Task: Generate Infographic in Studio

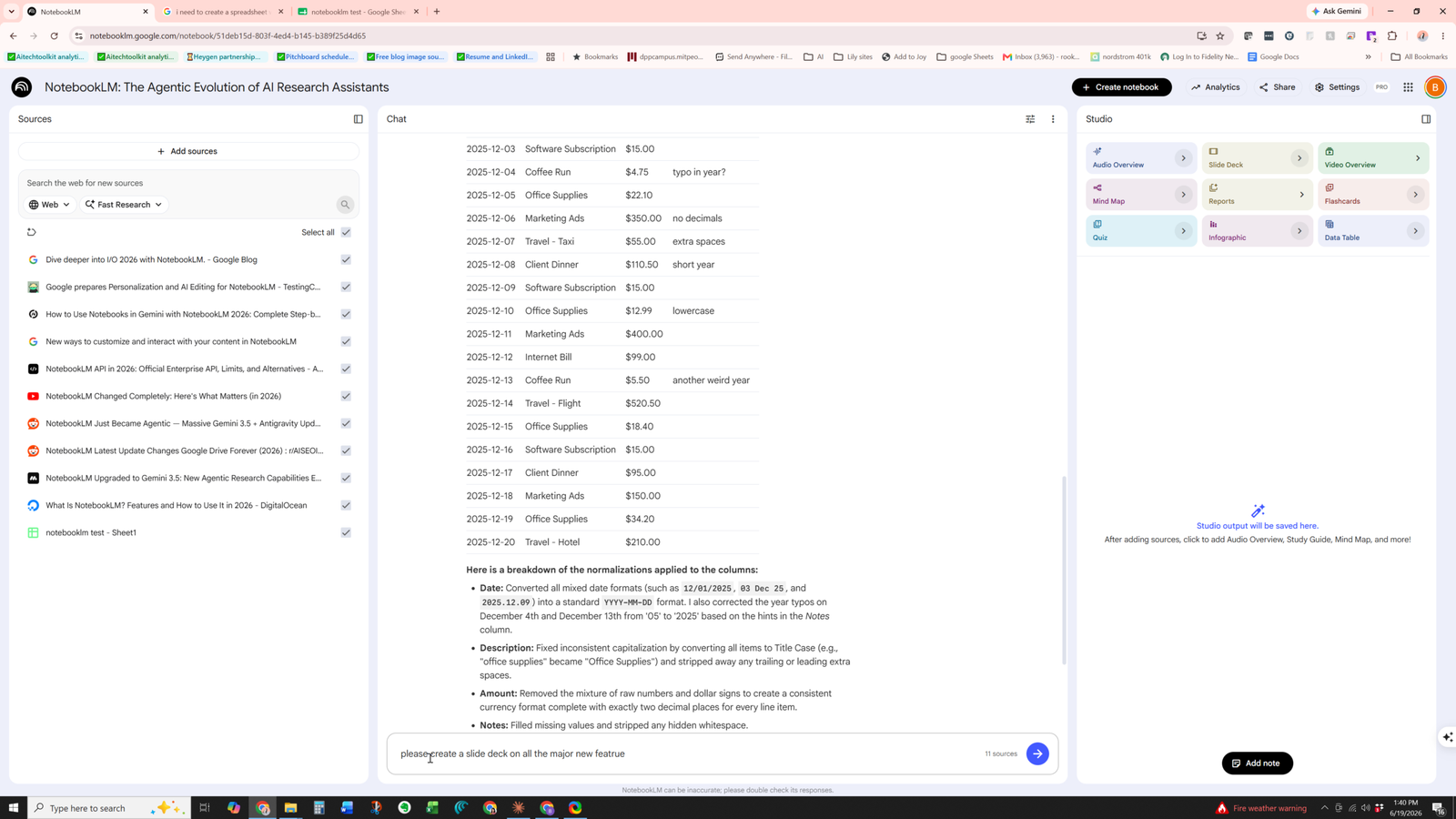Action: point(1257,231)
